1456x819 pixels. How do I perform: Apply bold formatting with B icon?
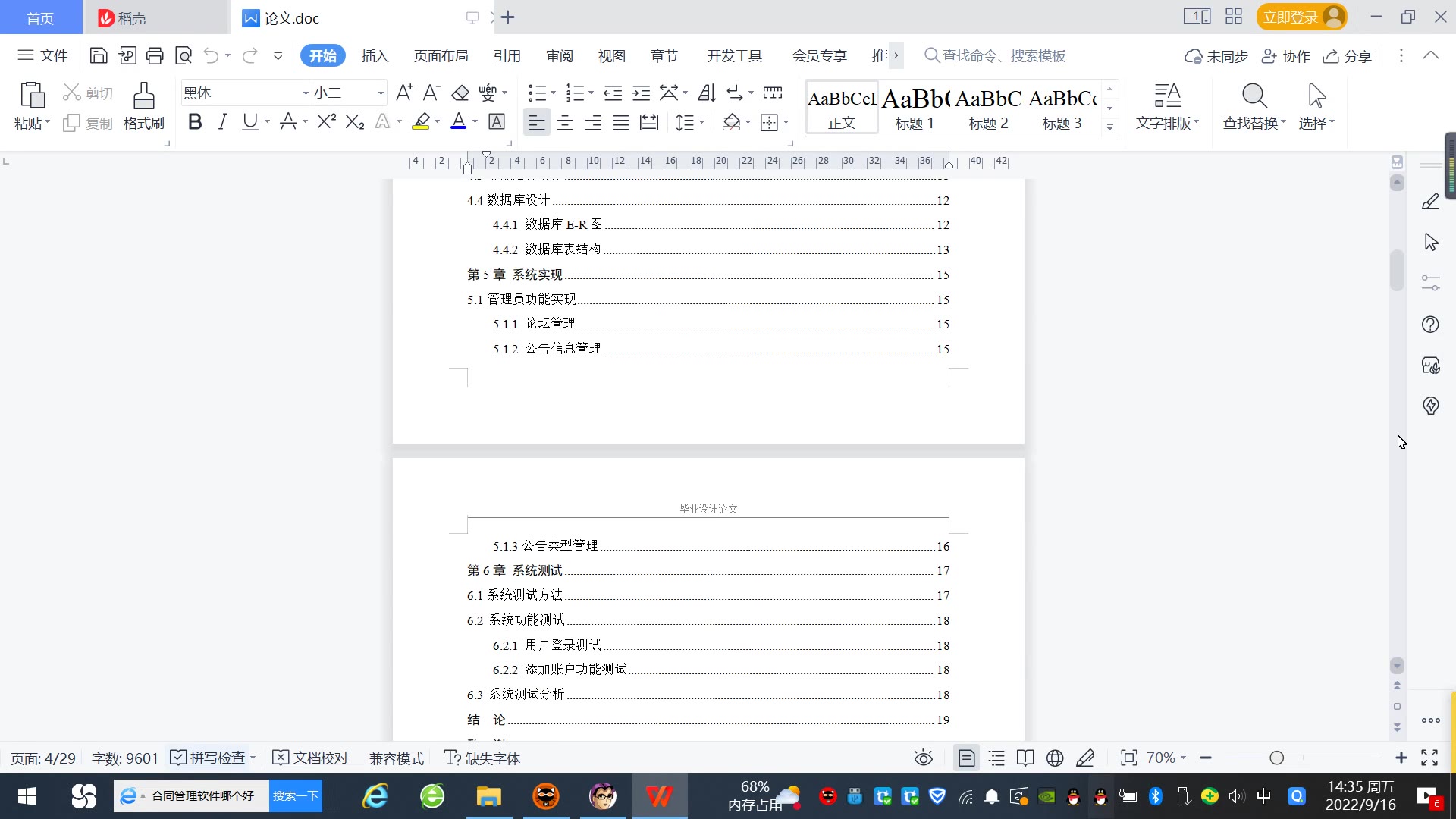[195, 122]
